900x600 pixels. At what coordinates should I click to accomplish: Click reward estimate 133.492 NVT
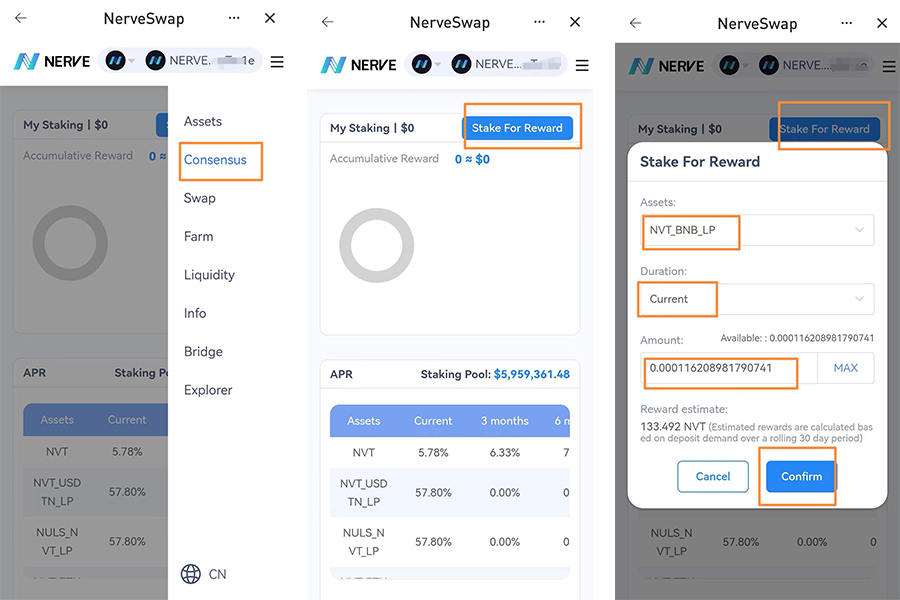(x=673, y=427)
